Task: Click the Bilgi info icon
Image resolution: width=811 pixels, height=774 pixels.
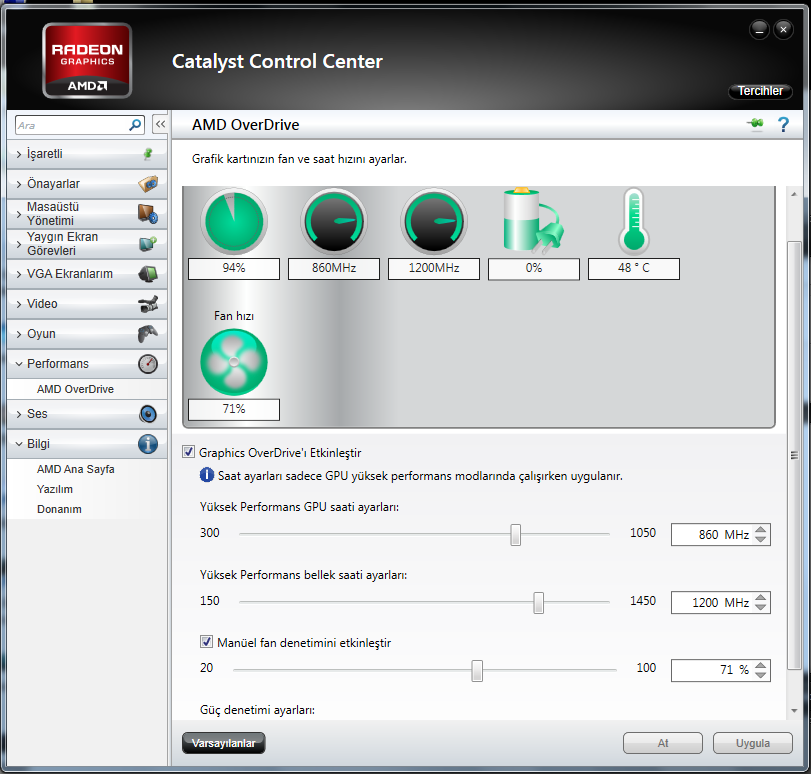Action: point(148,444)
